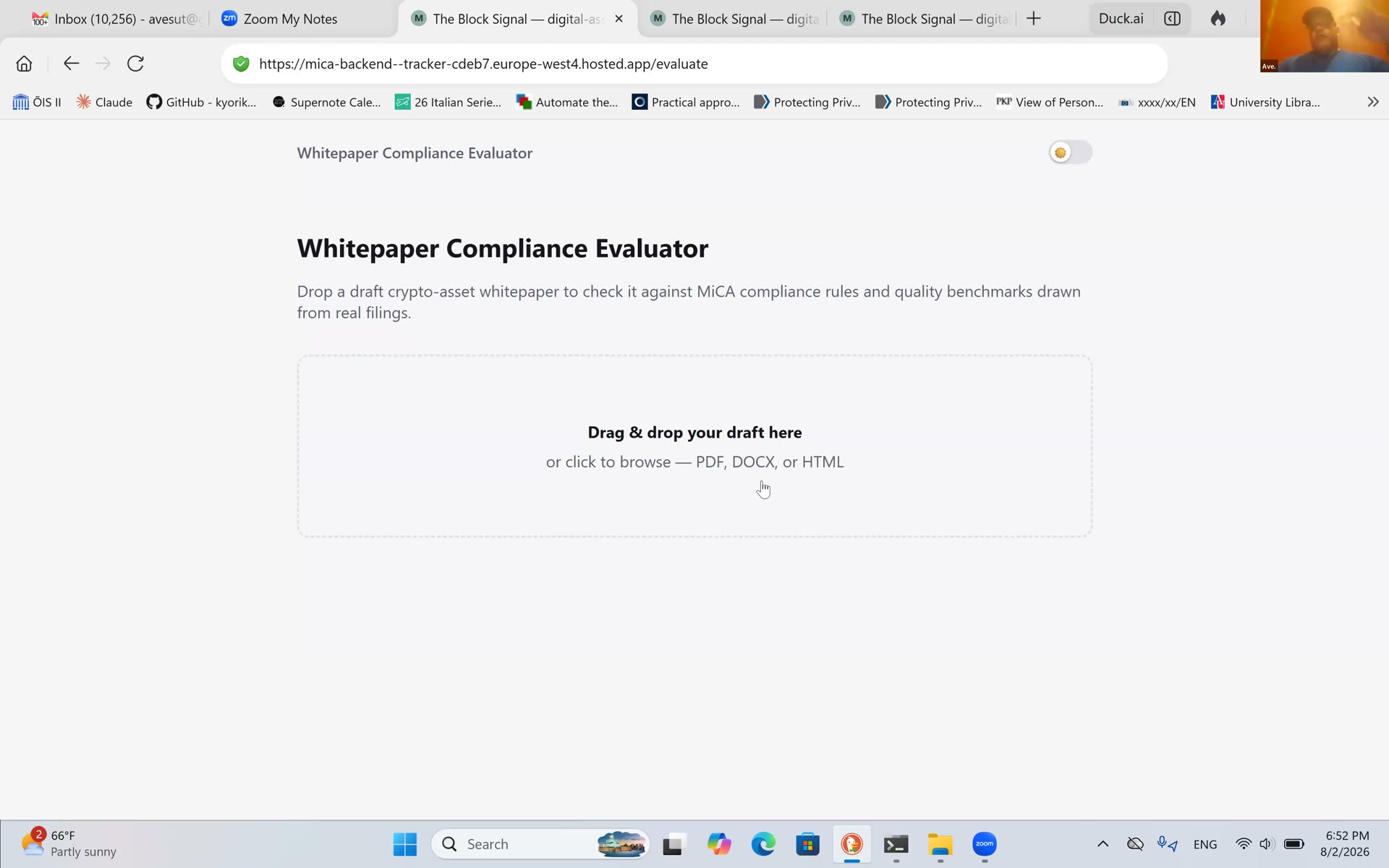
Task: Open the Windows Start menu
Action: [x=405, y=844]
